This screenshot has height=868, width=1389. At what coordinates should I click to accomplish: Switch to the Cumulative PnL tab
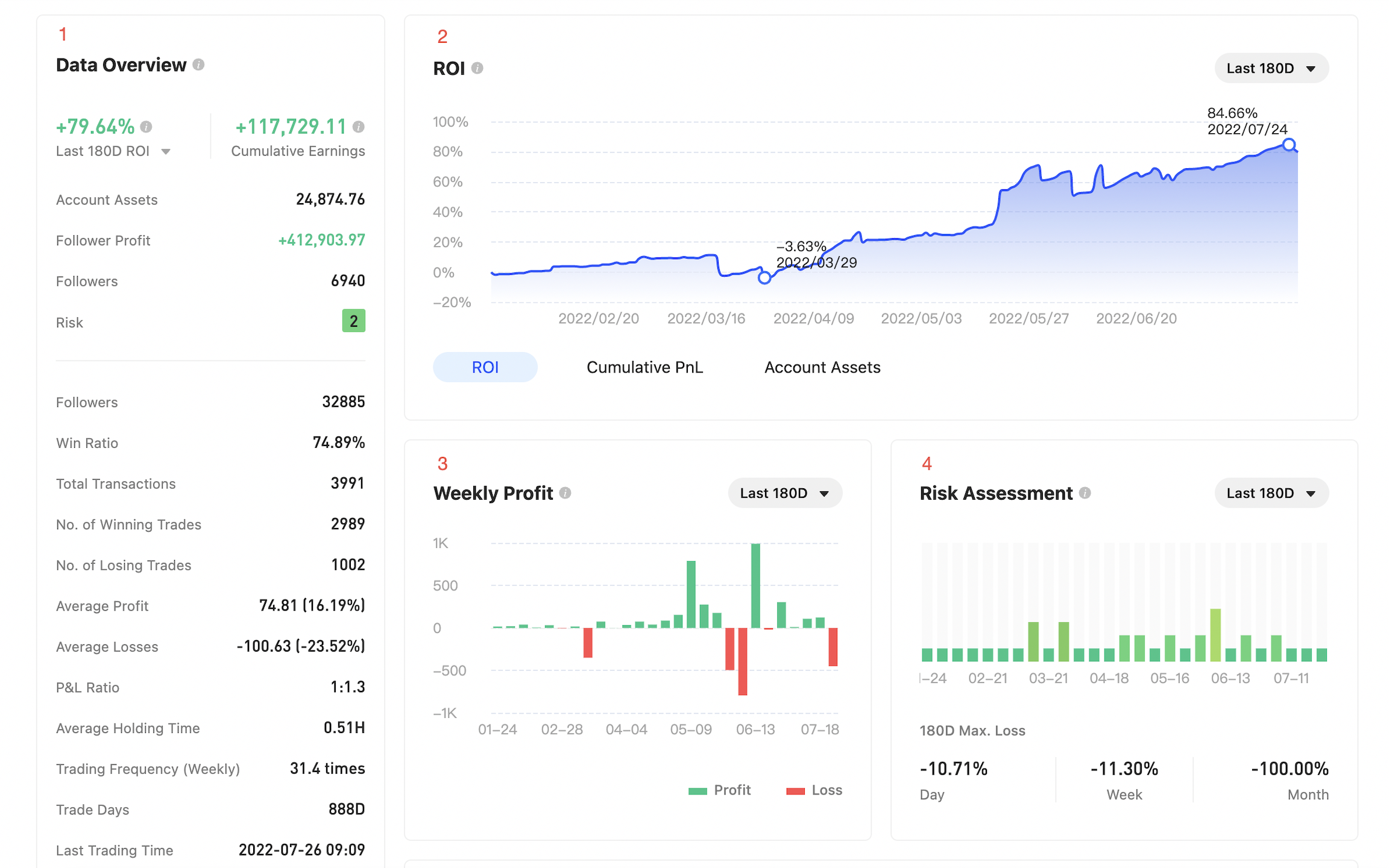pos(644,367)
